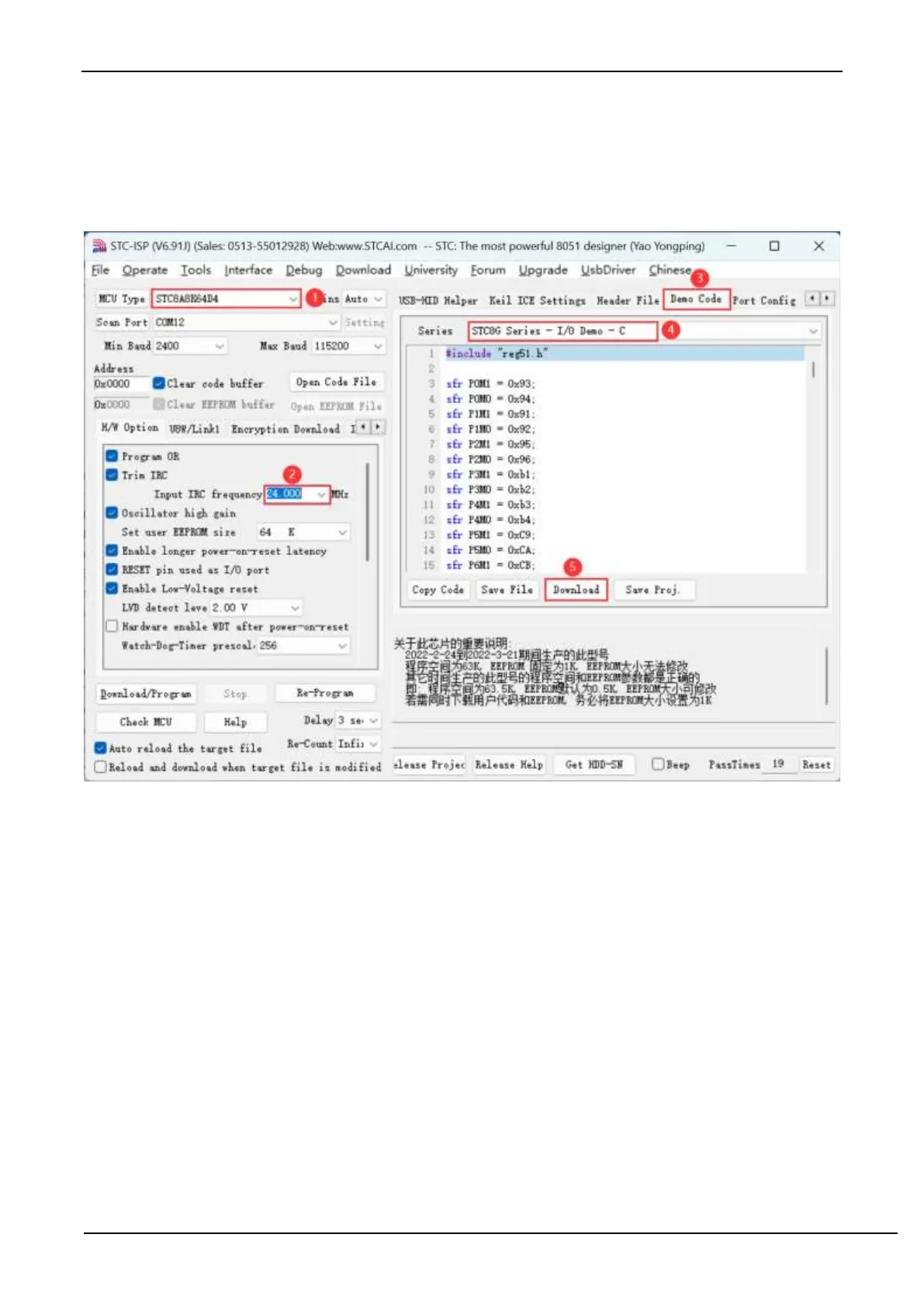
Task: Click the Check MCU button
Action: 145,722
